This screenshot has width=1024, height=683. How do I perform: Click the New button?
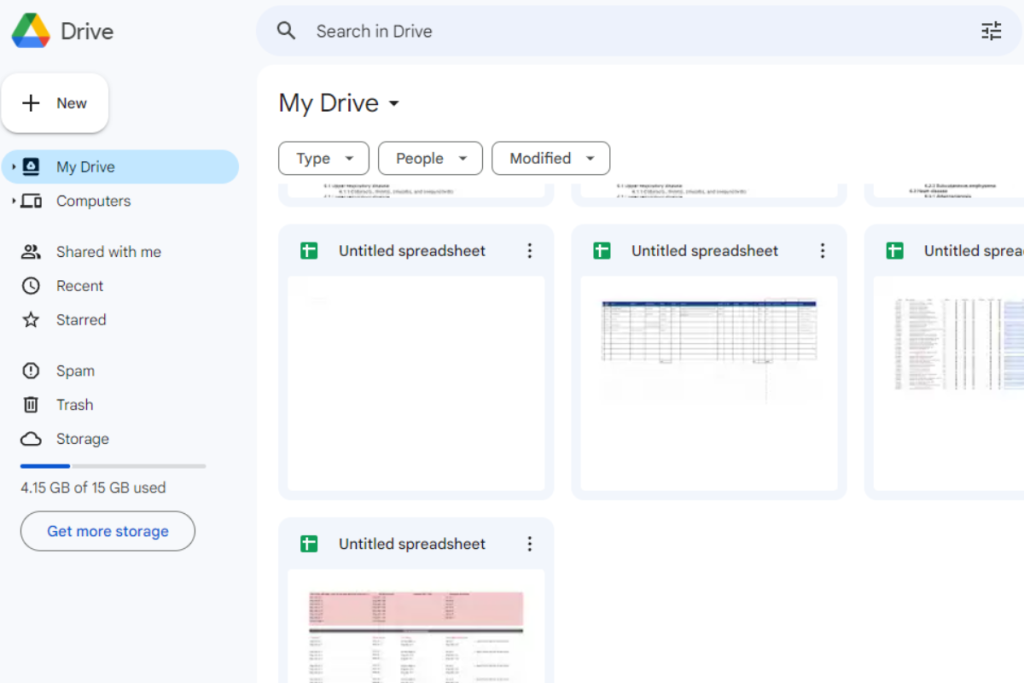55,103
